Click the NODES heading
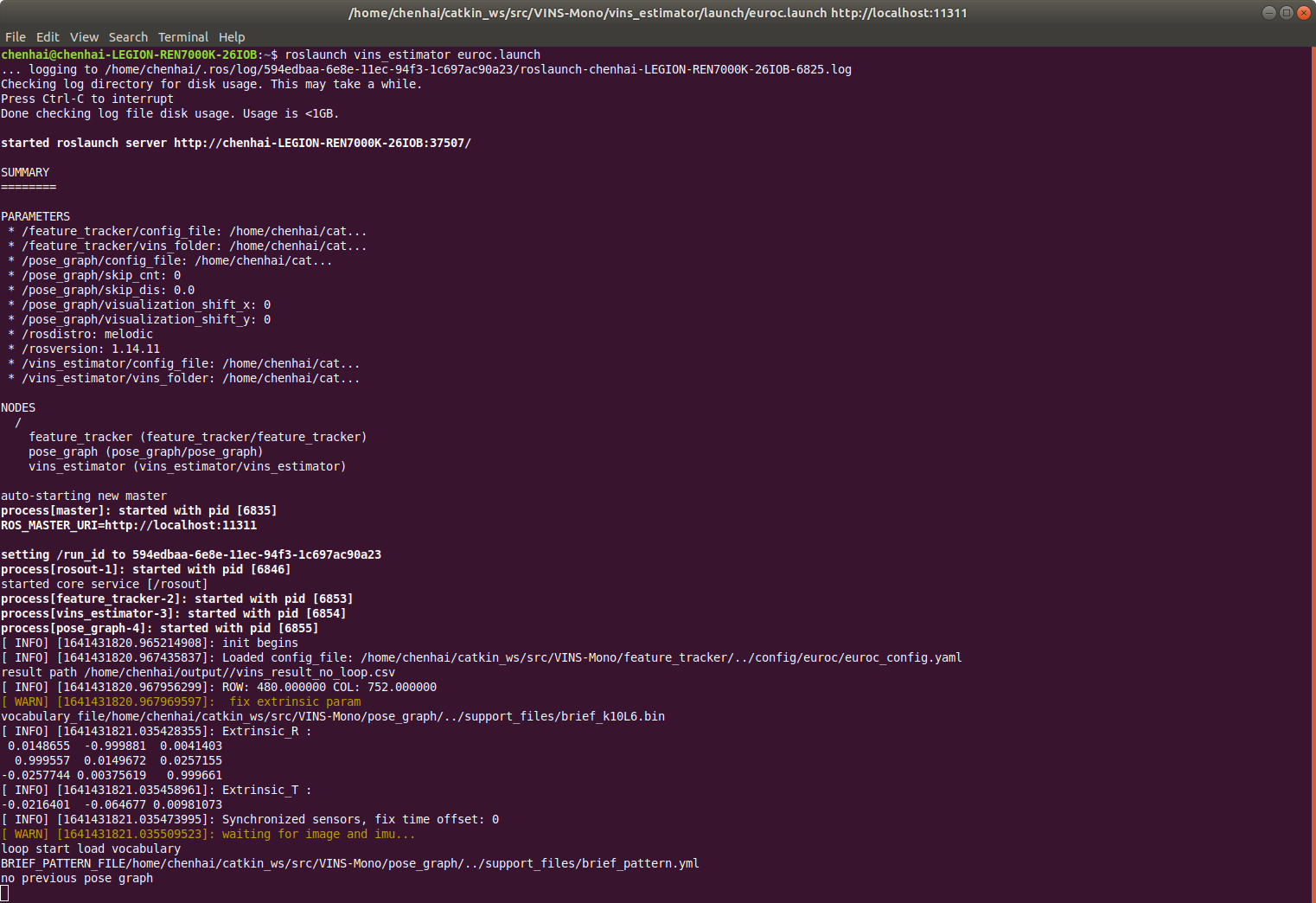This screenshot has height=903, width=1316. click(18, 407)
